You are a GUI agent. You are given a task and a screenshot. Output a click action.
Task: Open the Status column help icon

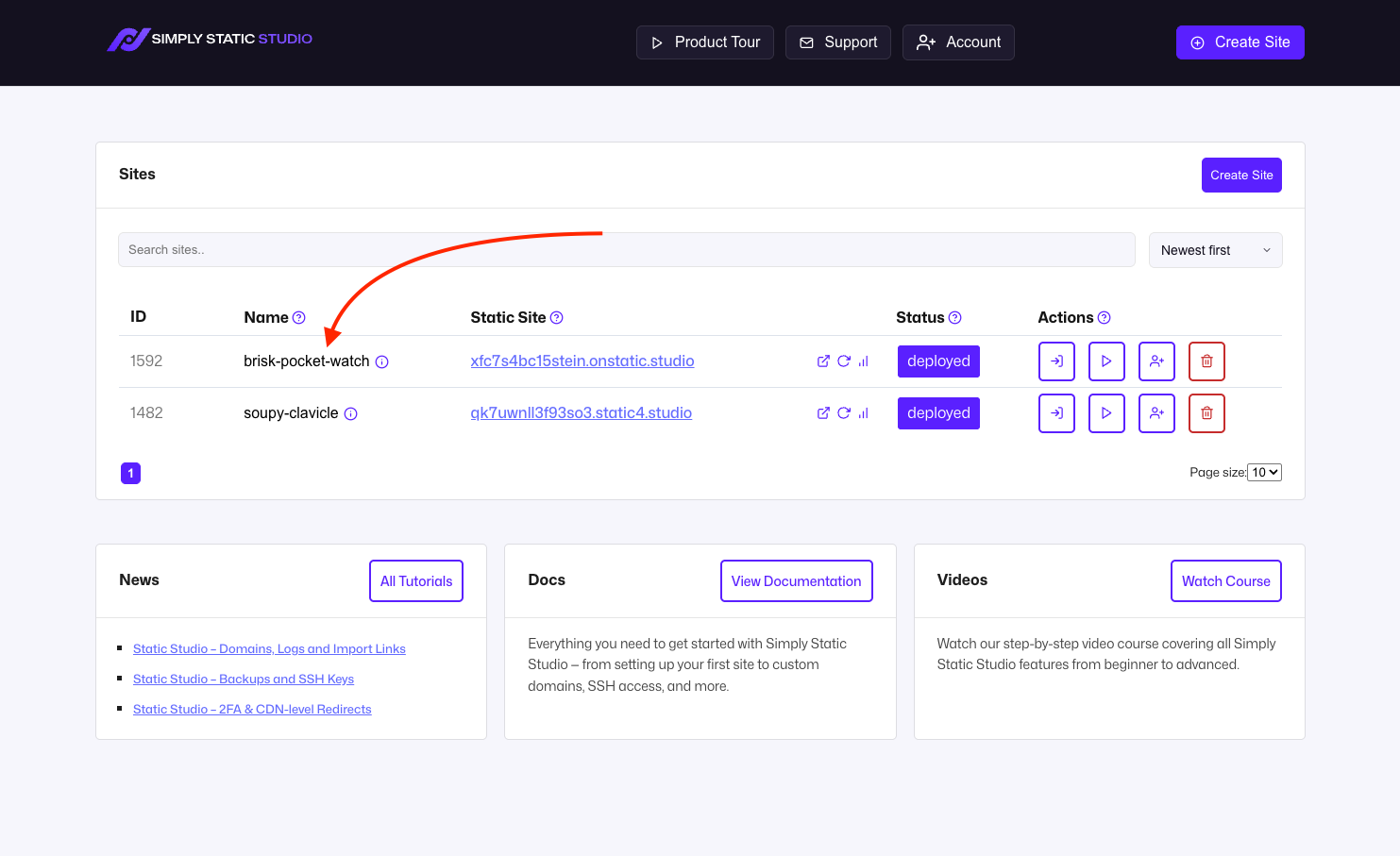pos(955,318)
